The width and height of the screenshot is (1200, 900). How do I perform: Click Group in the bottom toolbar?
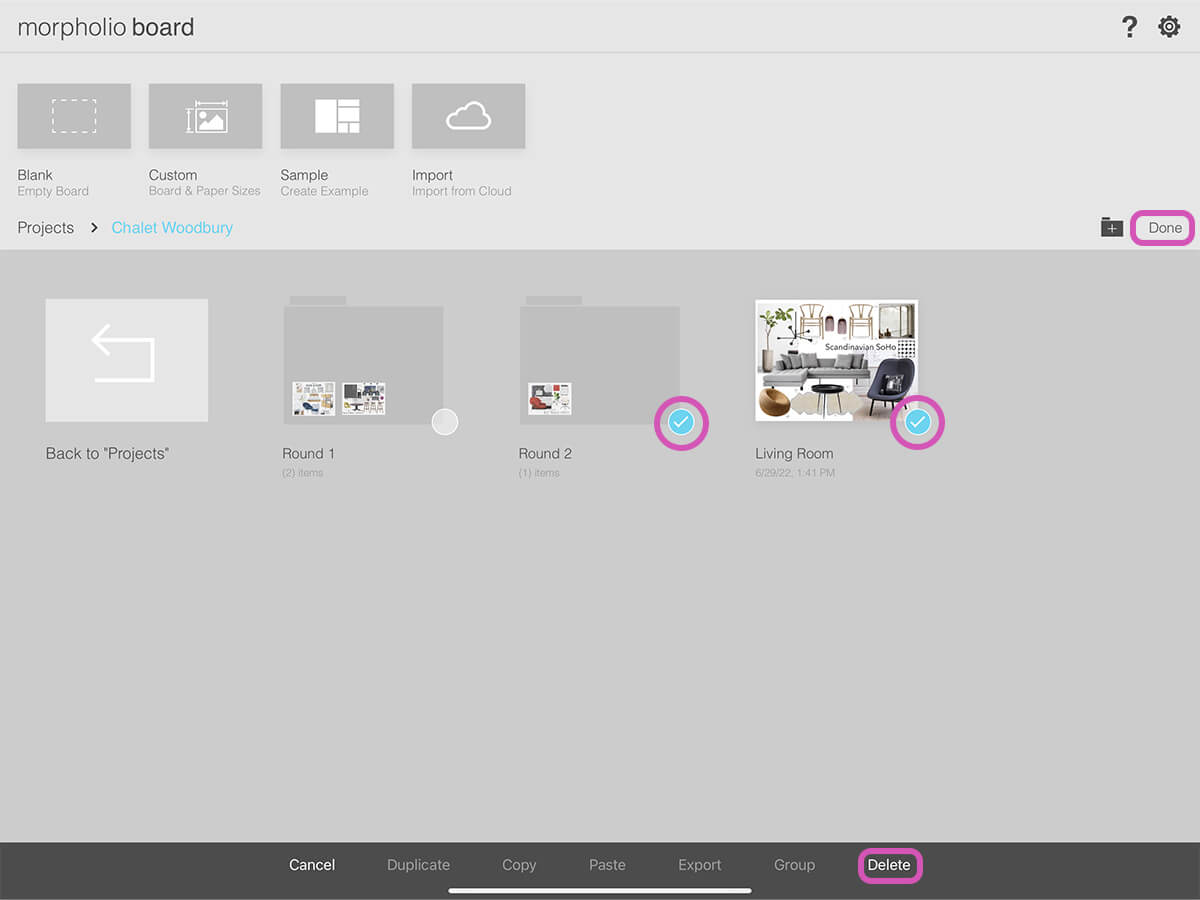(x=794, y=865)
